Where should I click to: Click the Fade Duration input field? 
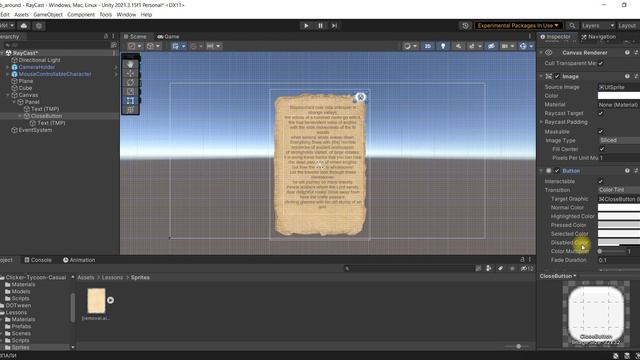(619, 260)
